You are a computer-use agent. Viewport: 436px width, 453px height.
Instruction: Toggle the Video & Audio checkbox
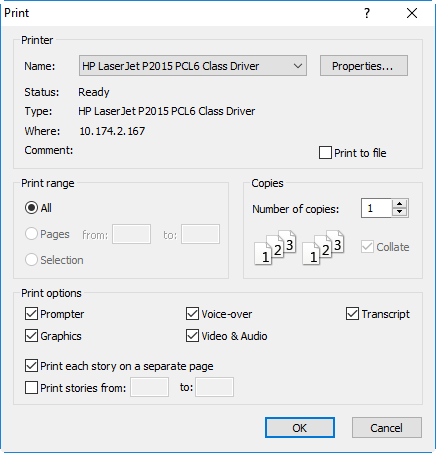(192, 336)
